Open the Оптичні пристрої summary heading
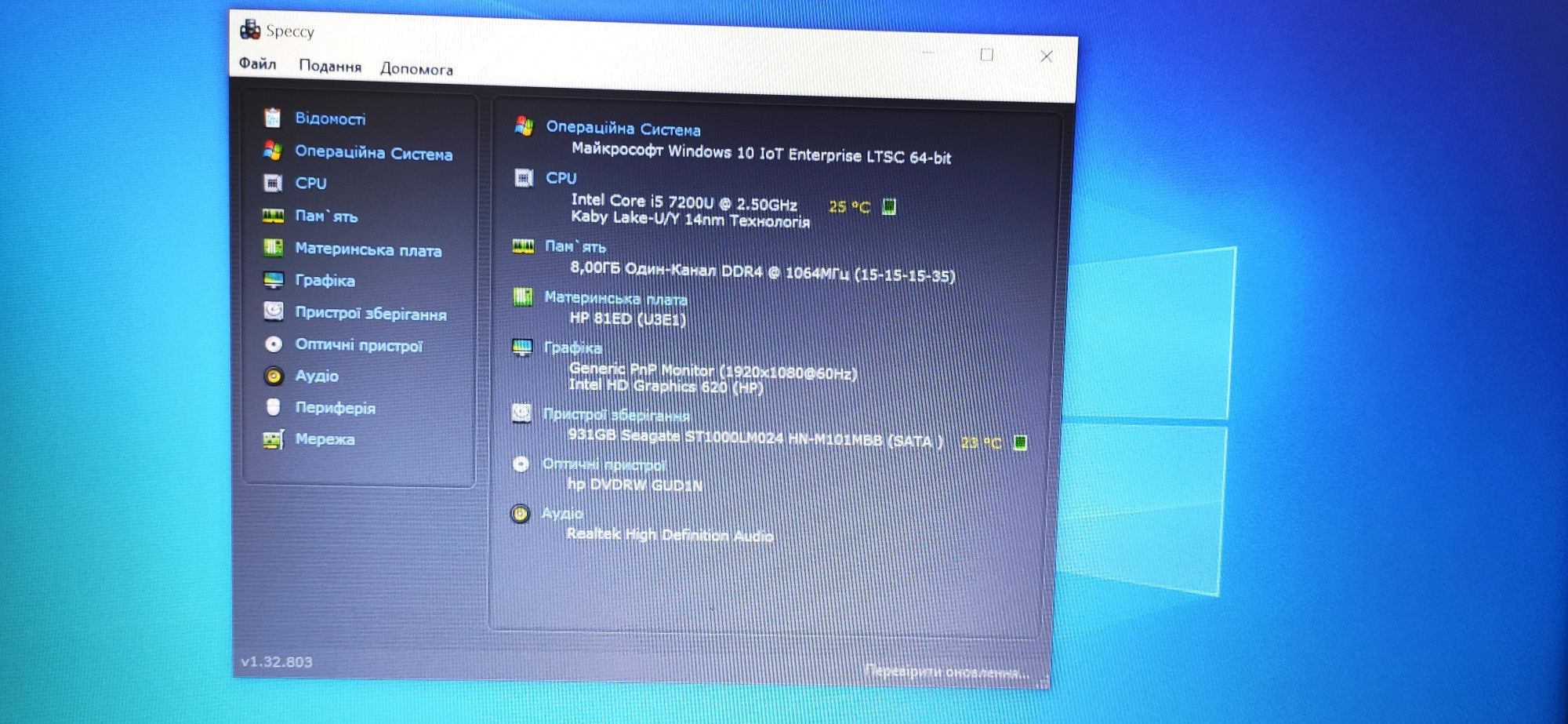Viewport: 1568px width, 724px height. click(604, 465)
